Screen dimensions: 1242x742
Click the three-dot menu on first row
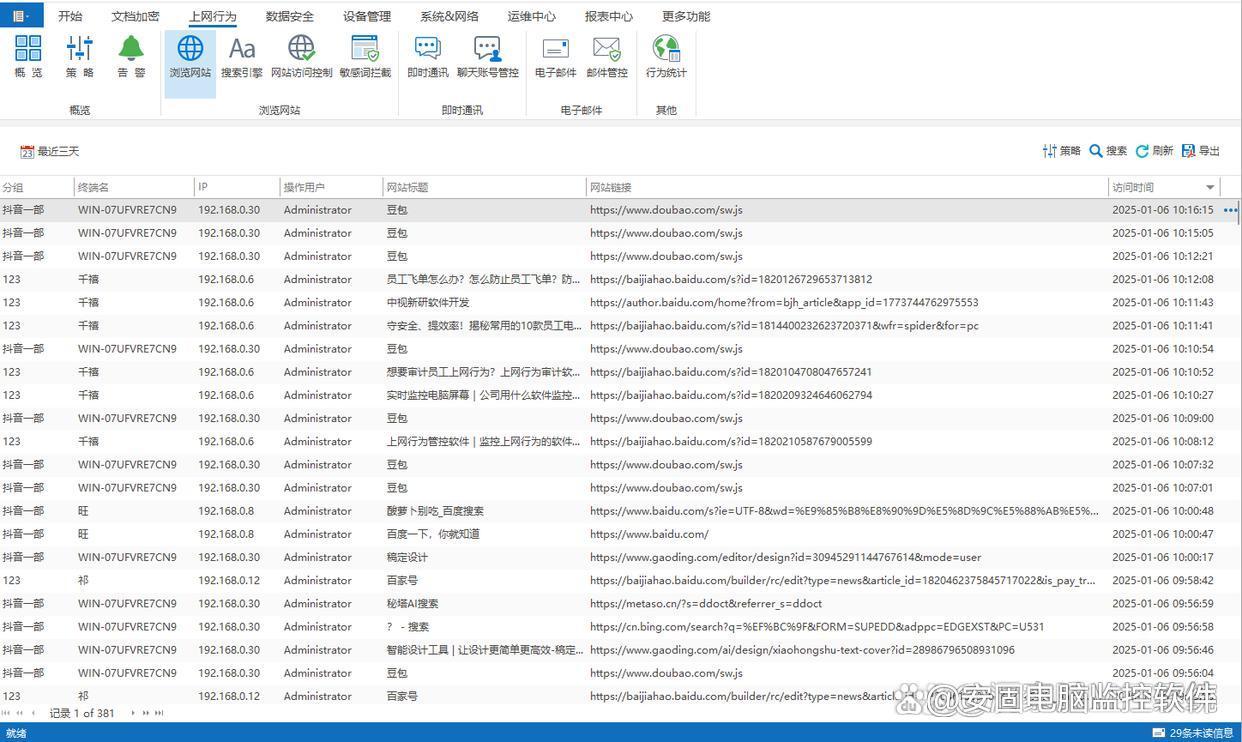click(x=1230, y=210)
